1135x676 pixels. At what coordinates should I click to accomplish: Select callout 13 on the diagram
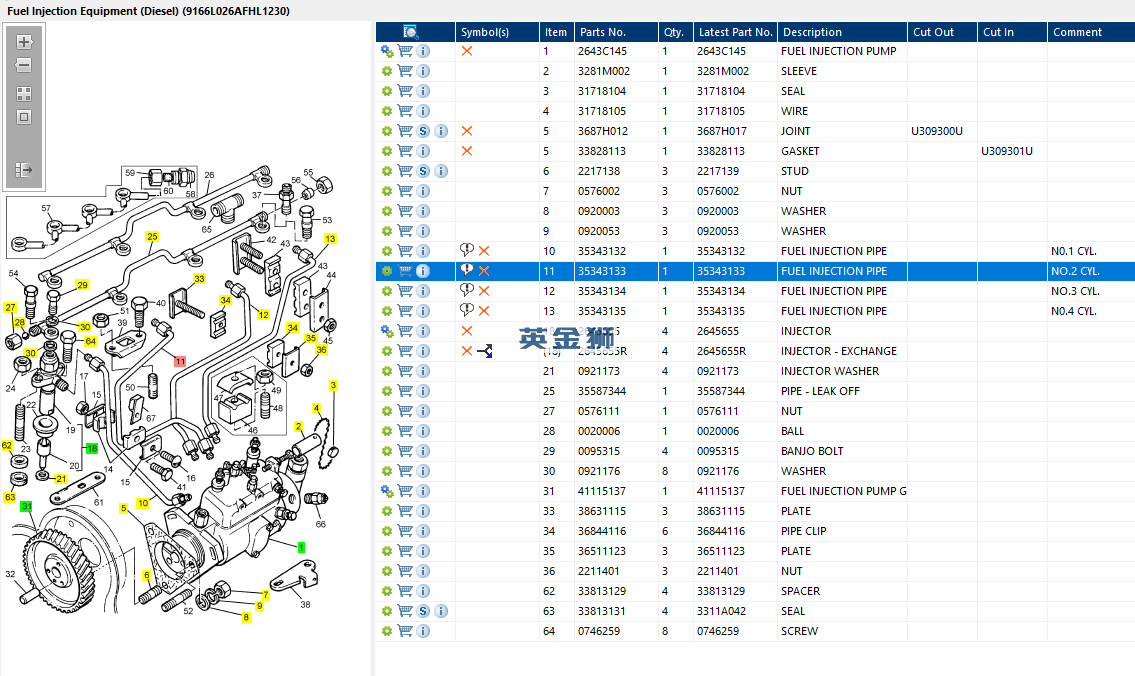[x=330, y=239]
